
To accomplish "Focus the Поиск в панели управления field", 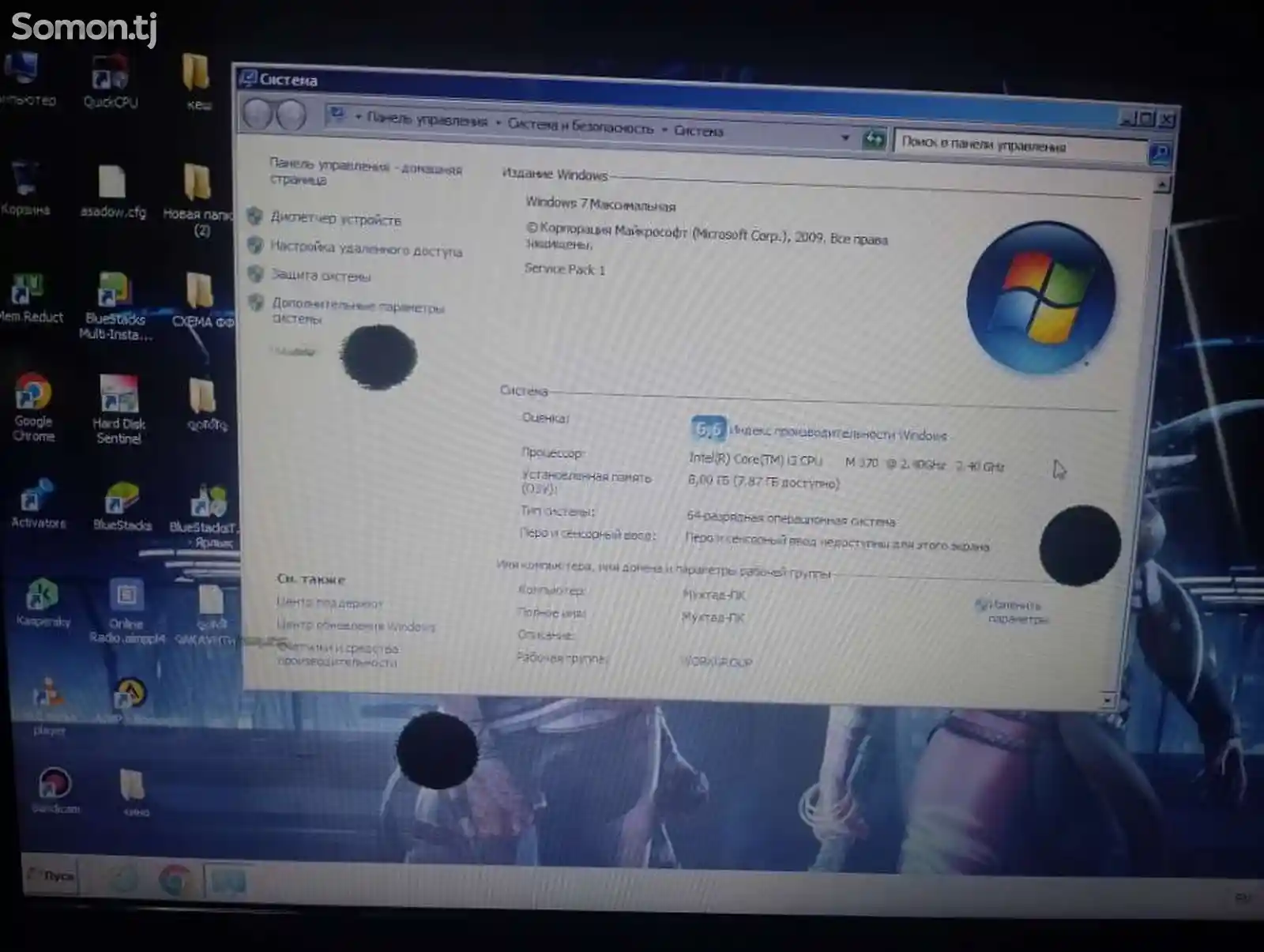I will (x=1019, y=146).
